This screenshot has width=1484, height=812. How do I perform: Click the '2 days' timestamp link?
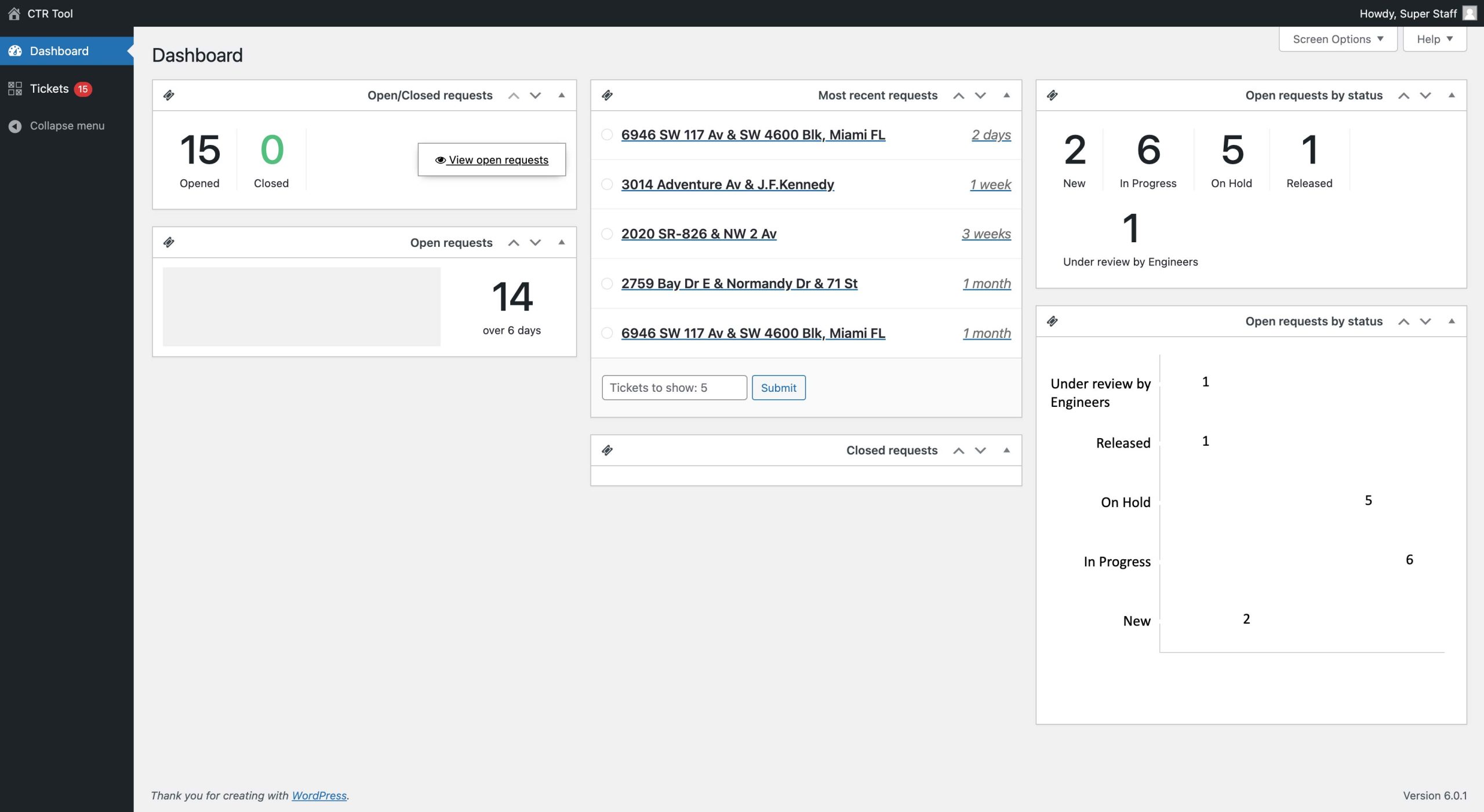click(x=991, y=134)
